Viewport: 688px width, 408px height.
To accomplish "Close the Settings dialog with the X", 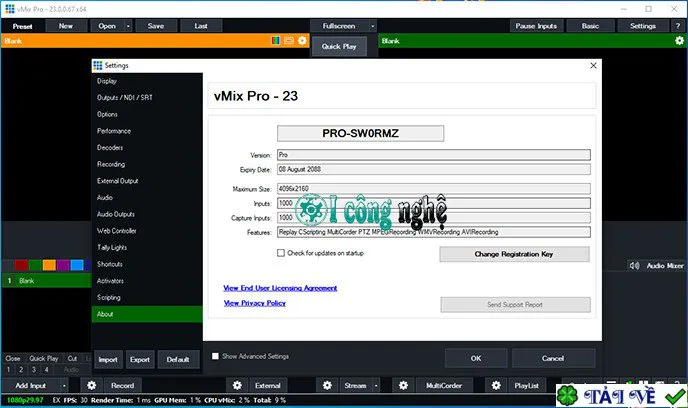I will [593, 65].
